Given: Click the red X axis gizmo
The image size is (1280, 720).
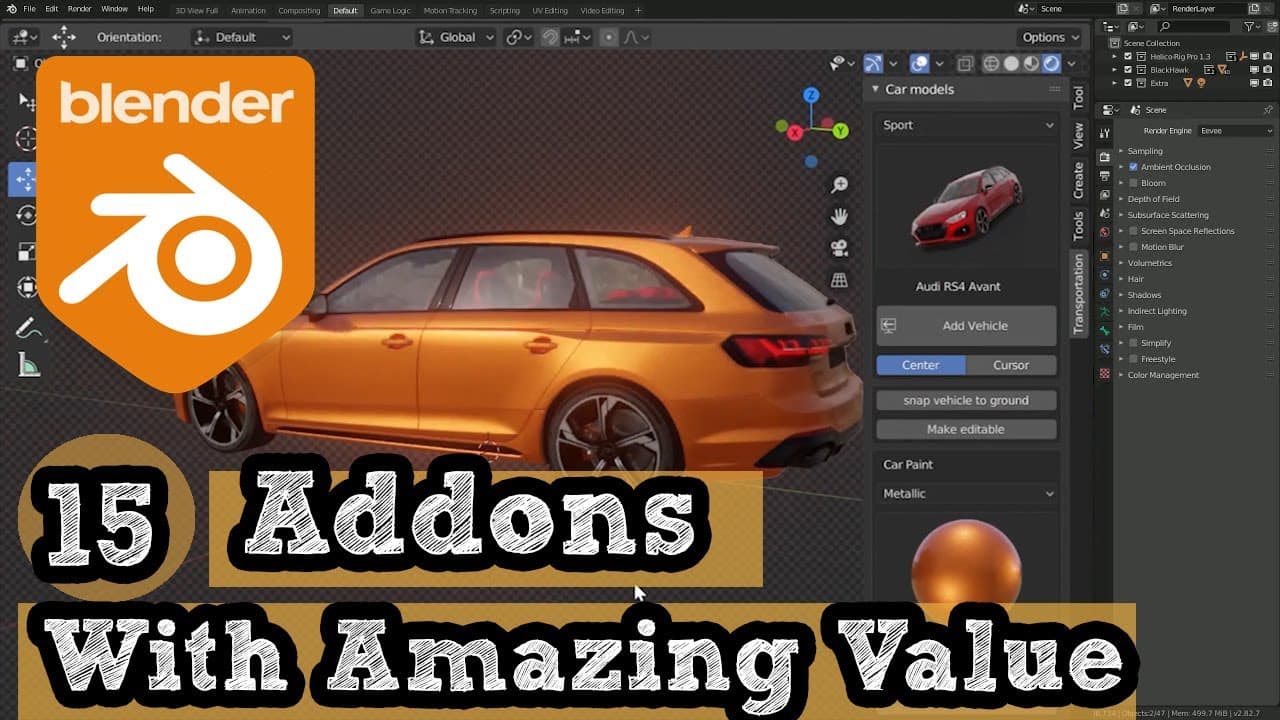Looking at the screenshot, I should tap(795, 132).
